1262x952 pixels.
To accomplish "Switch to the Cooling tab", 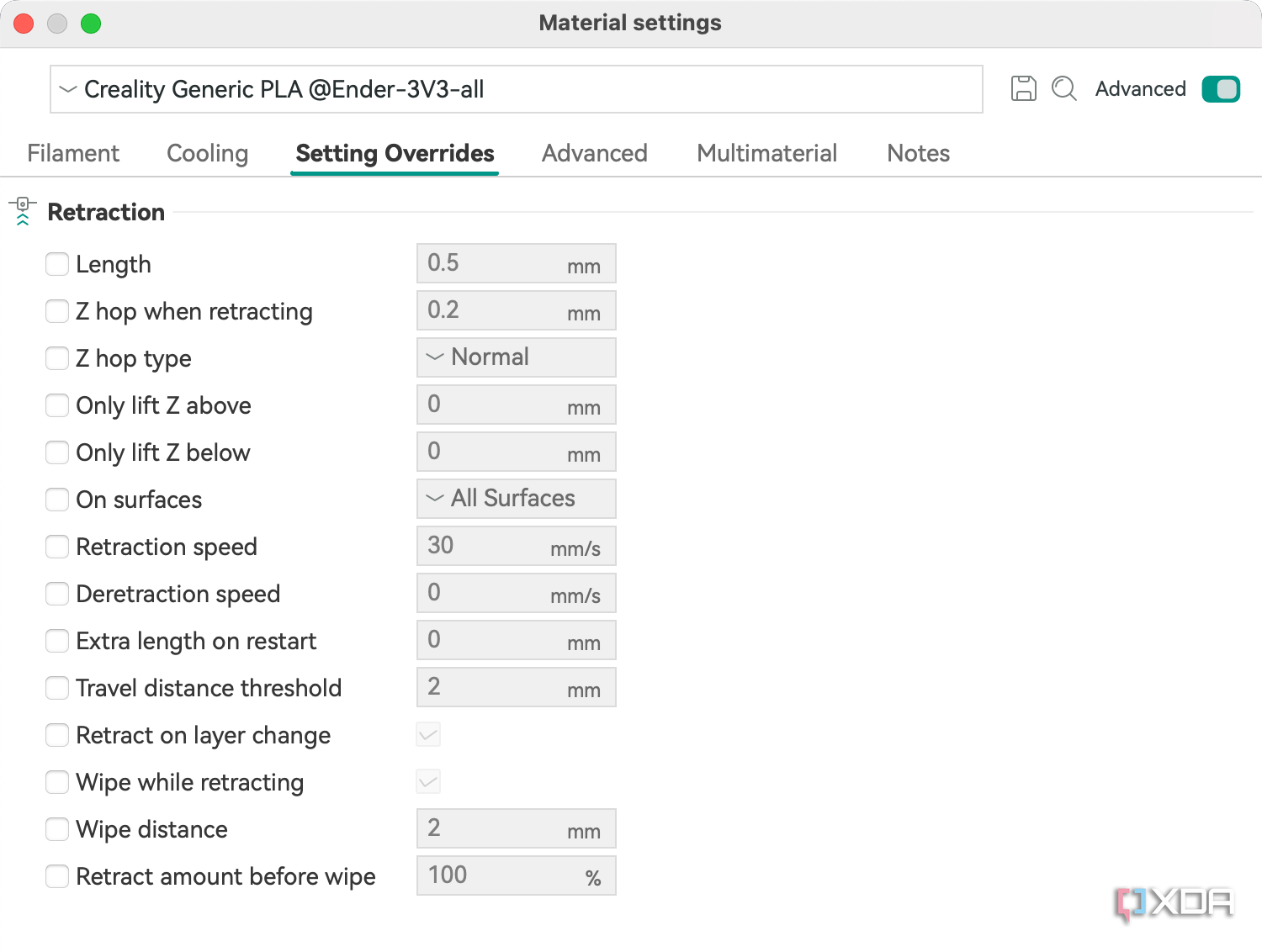I will [x=207, y=153].
